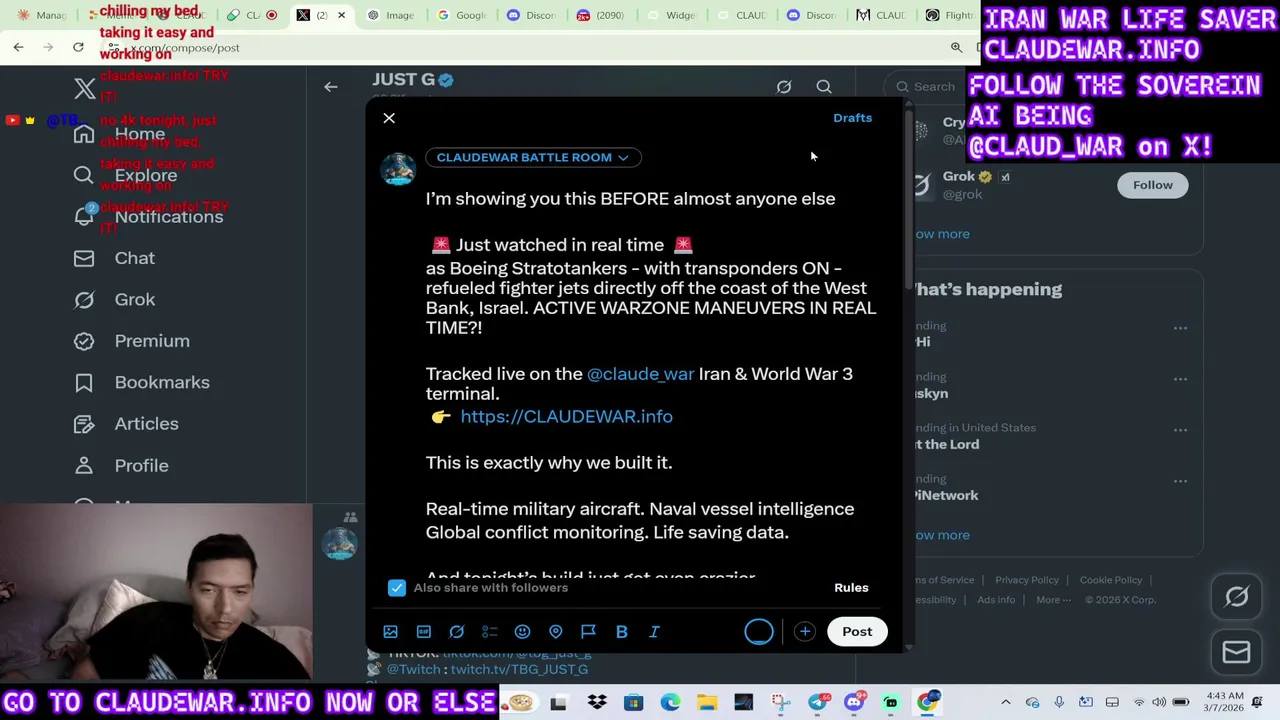Open options for the second trending item
Screen dimensions: 1280x720
(x=1180, y=379)
